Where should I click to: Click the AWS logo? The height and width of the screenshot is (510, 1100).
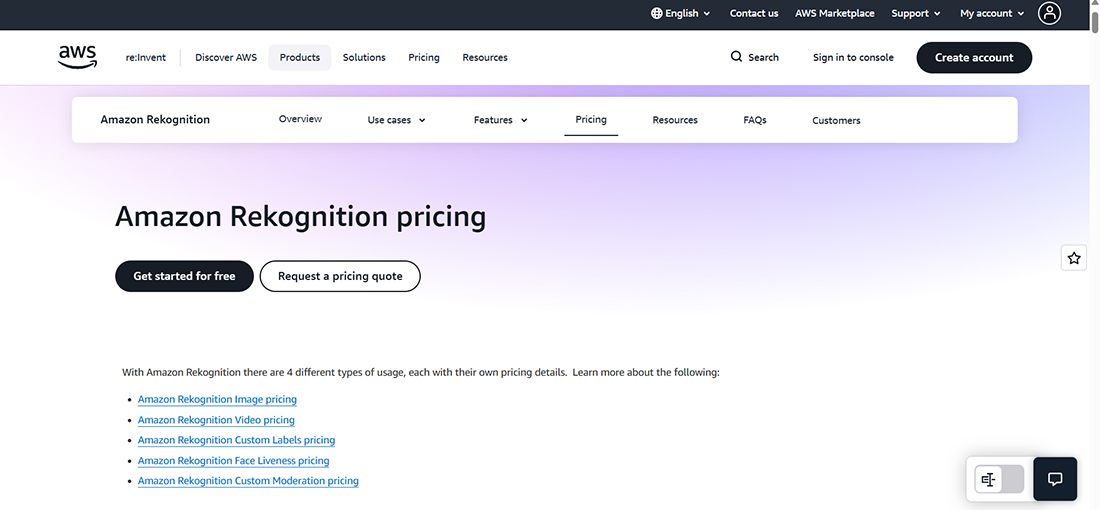tap(77, 57)
